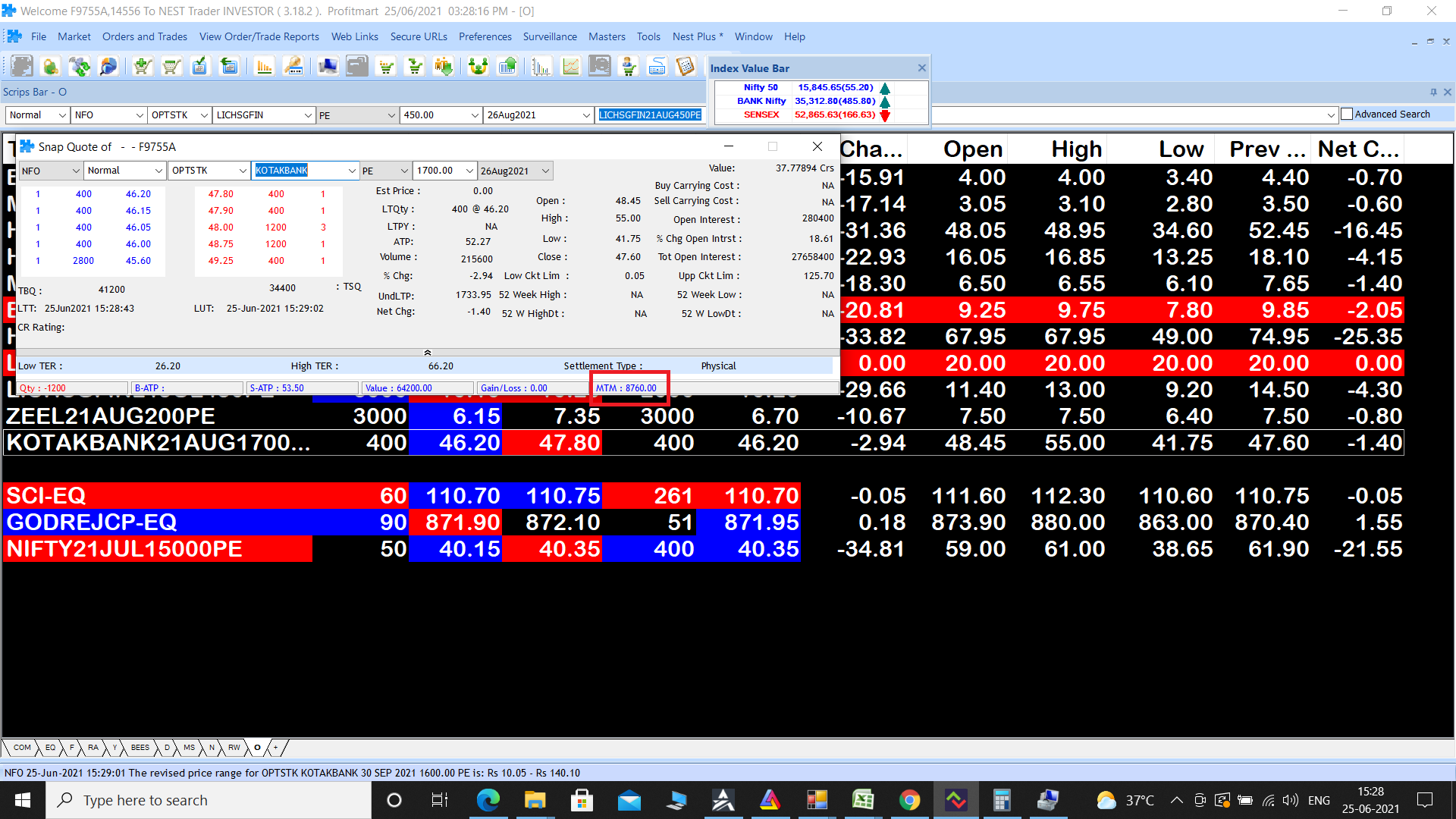Open the File menu
The width and height of the screenshot is (1456, 819).
[x=39, y=36]
